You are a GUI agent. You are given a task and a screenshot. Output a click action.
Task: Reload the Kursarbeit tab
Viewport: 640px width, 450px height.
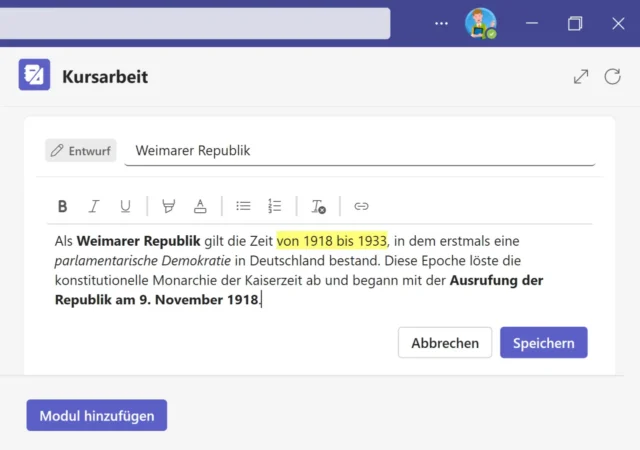pos(612,76)
